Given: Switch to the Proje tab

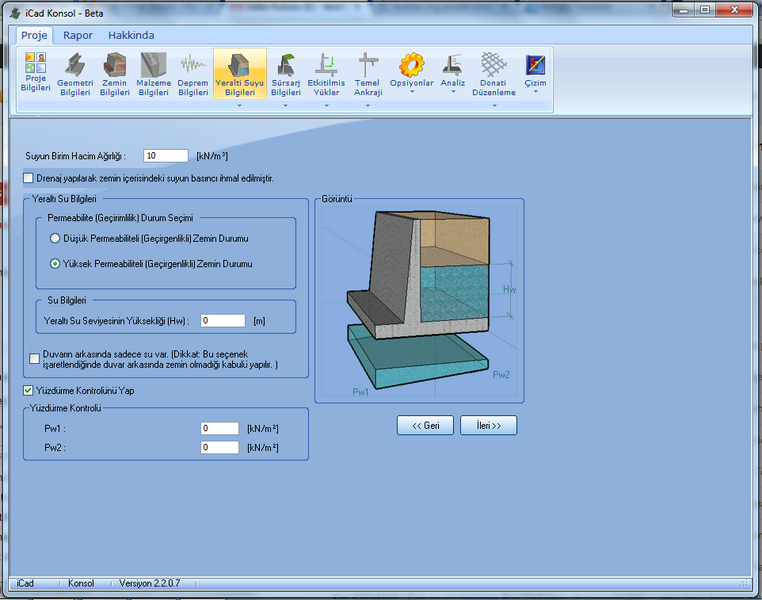Looking at the screenshot, I should tap(34, 35).
